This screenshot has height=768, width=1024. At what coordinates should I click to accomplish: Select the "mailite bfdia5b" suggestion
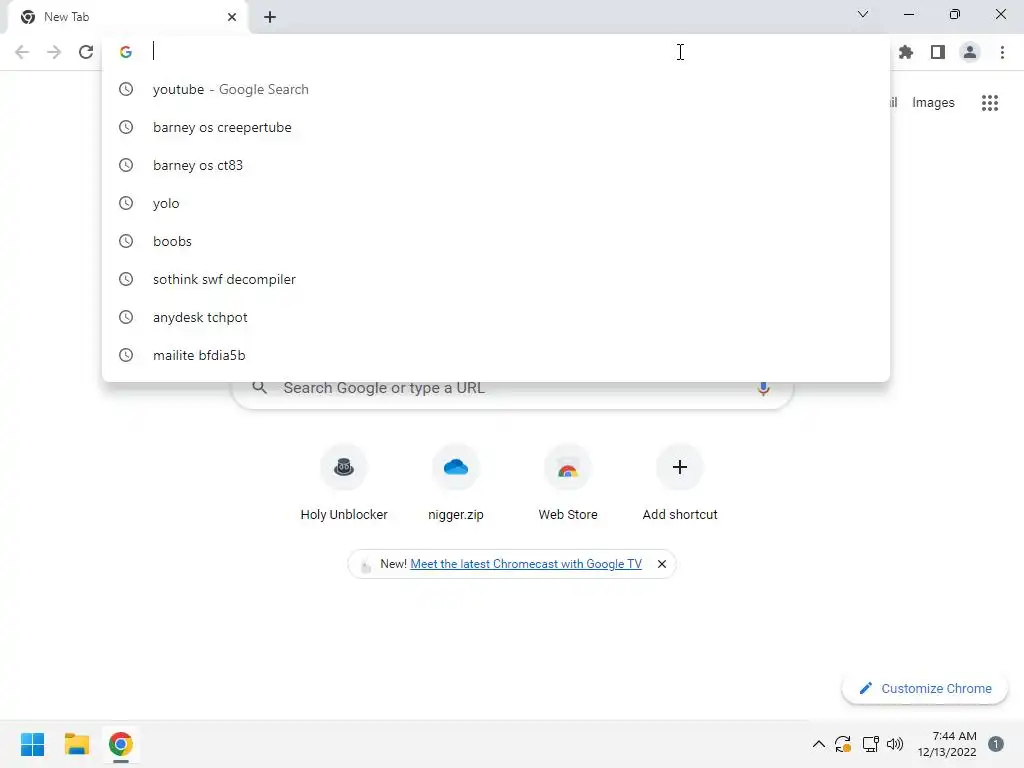coord(496,355)
